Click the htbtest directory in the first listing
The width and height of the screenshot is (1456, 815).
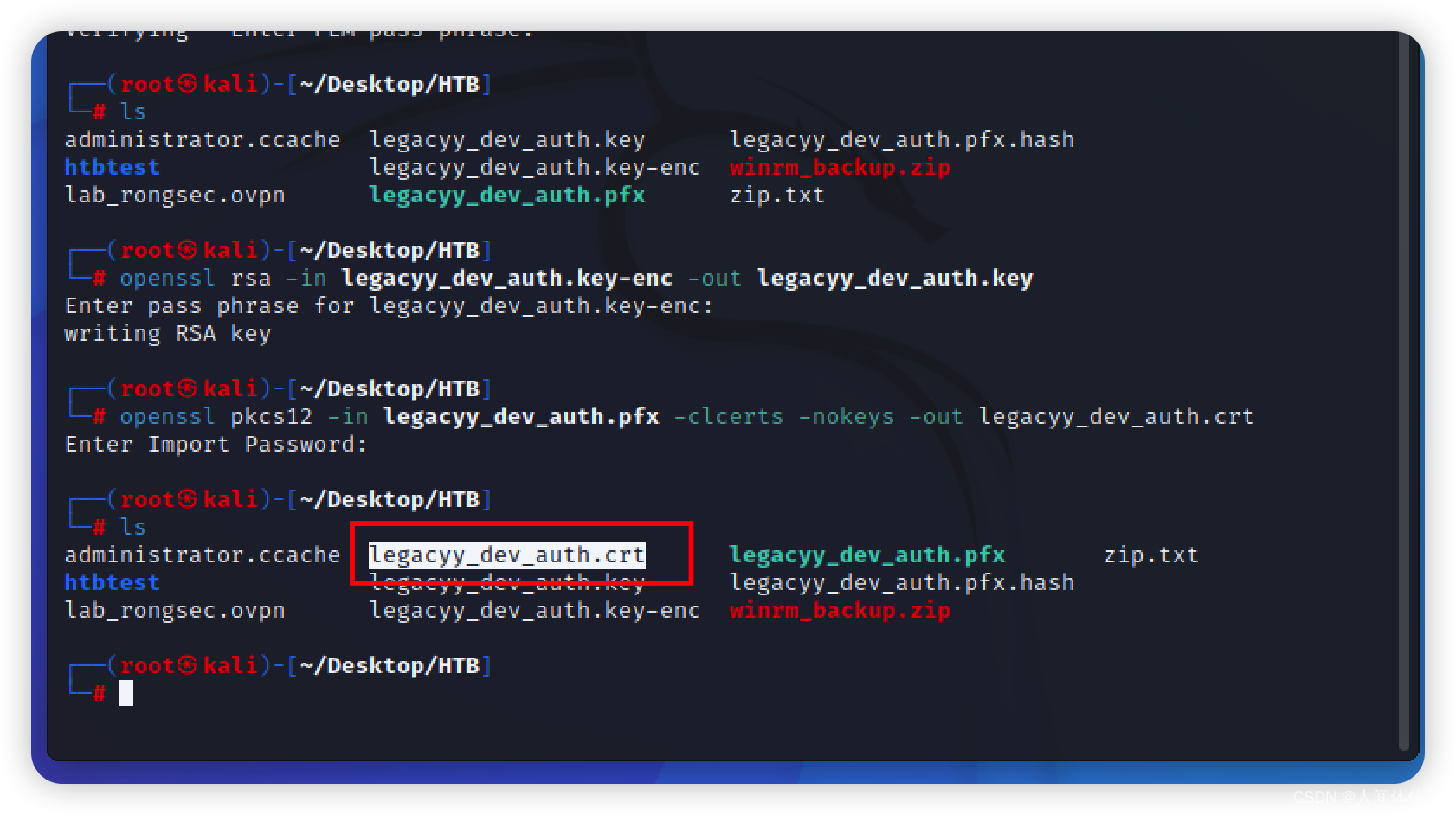click(113, 167)
